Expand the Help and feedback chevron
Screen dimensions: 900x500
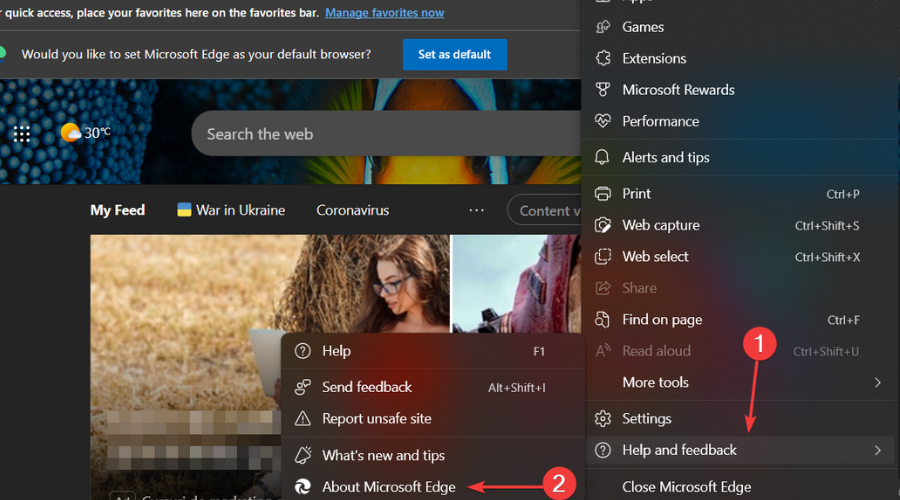tap(877, 451)
